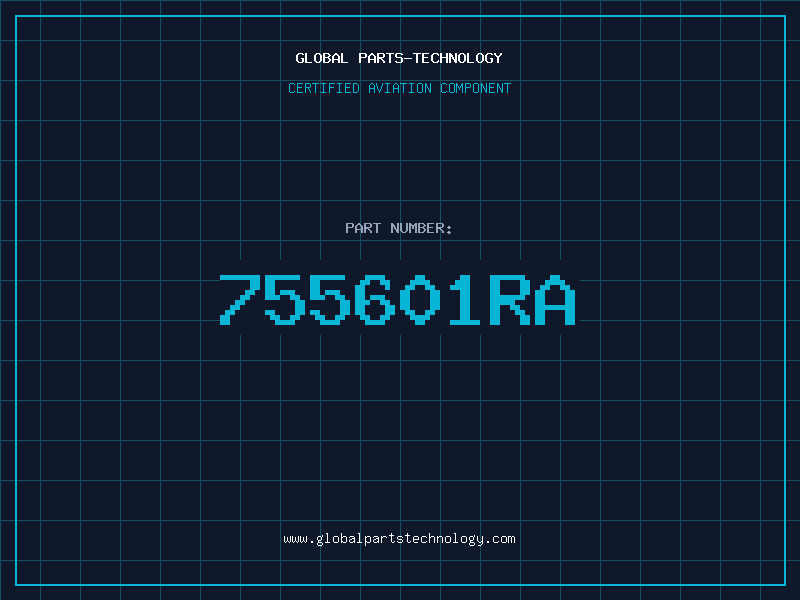Click the CERTIFIED AVIATION COMPONENT subtitle
This screenshot has height=600, width=800.
coord(399,88)
